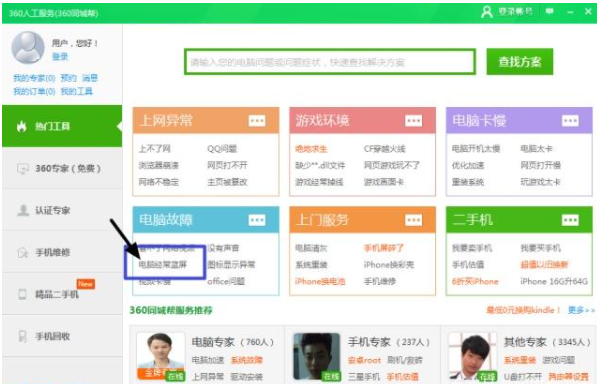Screen dimensions: 597x384
Task: Click the 图标显示异常 link
Action: (x=231, y=264)
